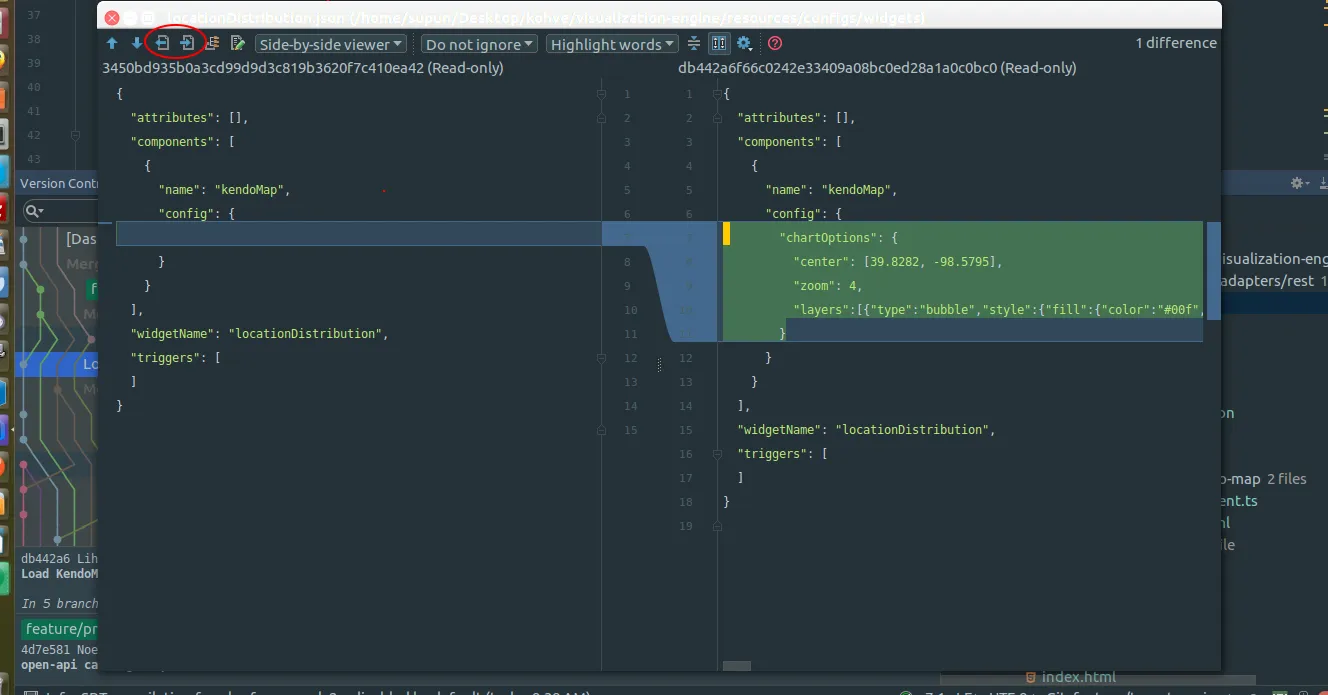Click the go-to-changed-file list icon

(x=213, y=43)
